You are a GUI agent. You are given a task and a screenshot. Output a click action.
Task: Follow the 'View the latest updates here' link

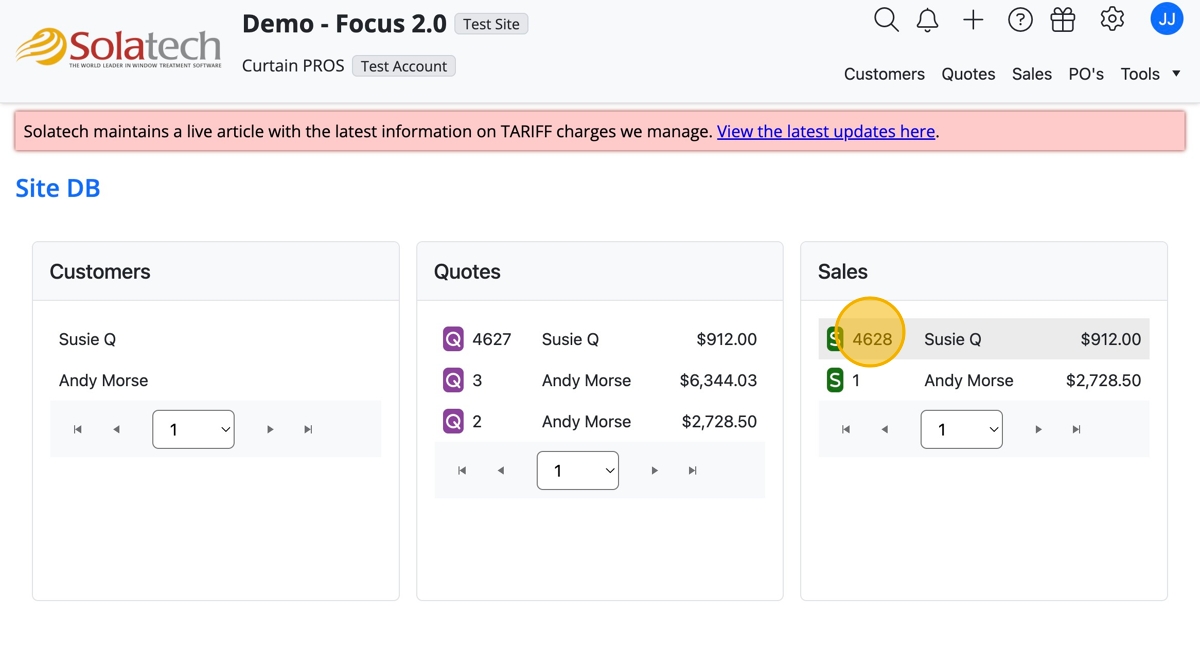tap(826, 131)
